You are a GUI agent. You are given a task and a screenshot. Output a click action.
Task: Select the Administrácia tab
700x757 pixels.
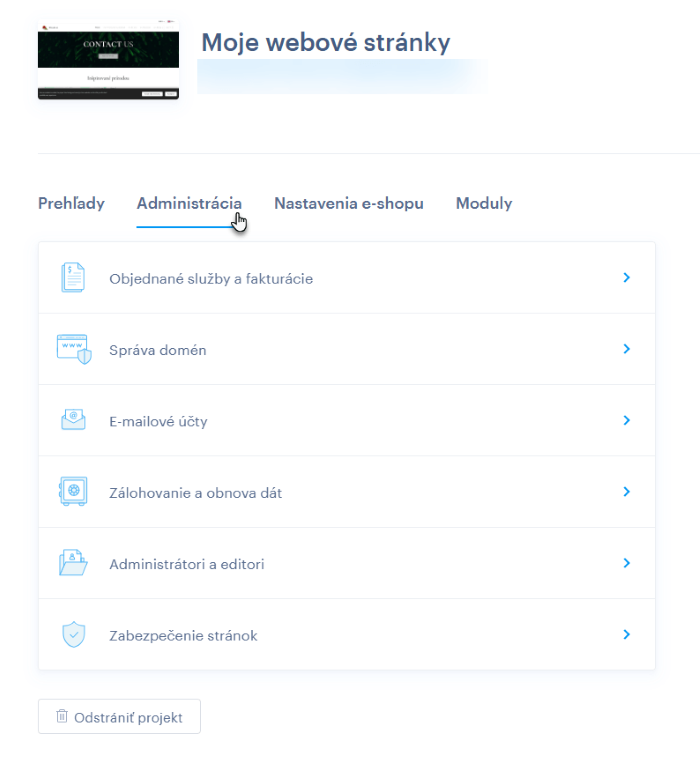(x=189, y=204)
